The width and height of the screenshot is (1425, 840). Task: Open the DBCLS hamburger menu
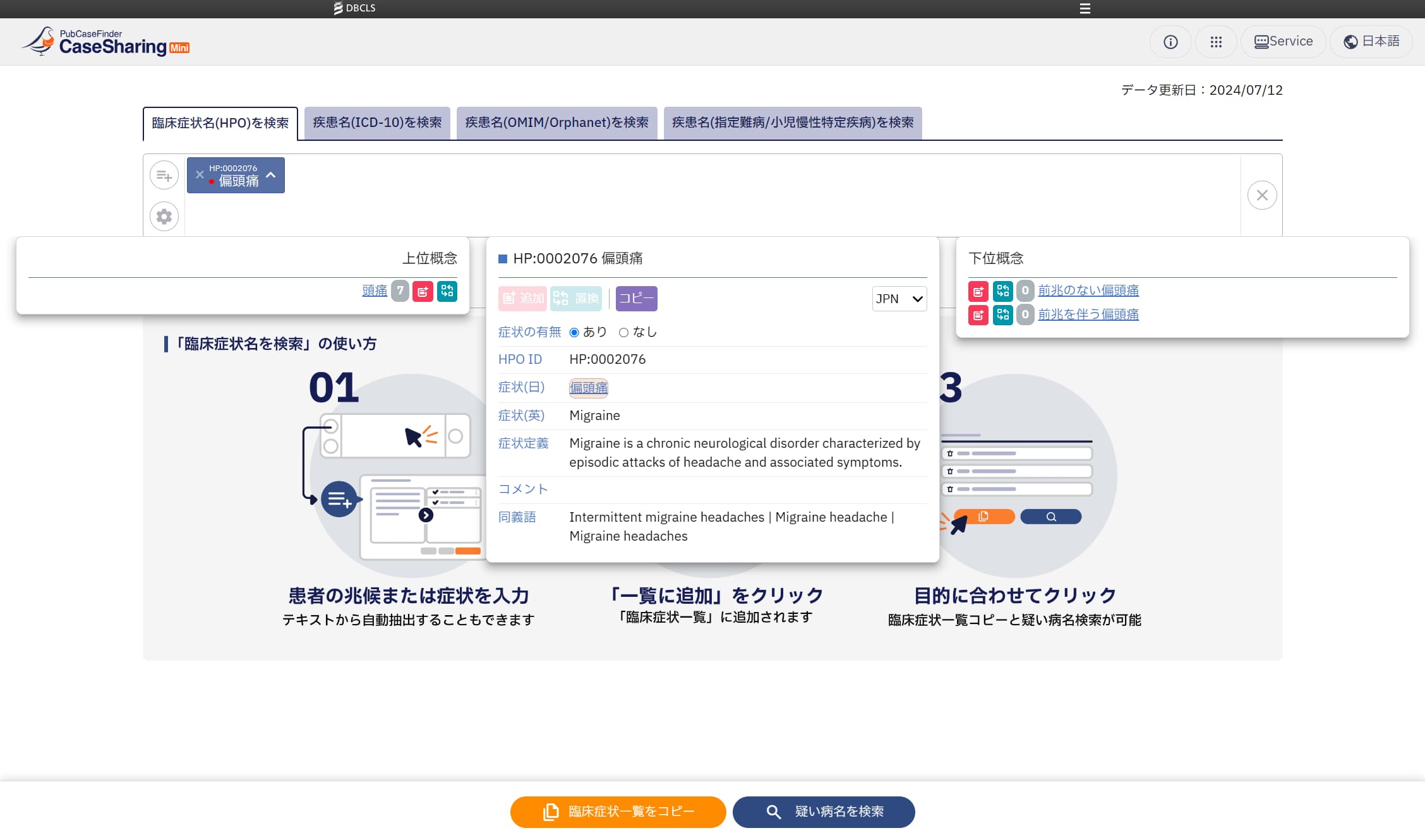(1085, 8)
